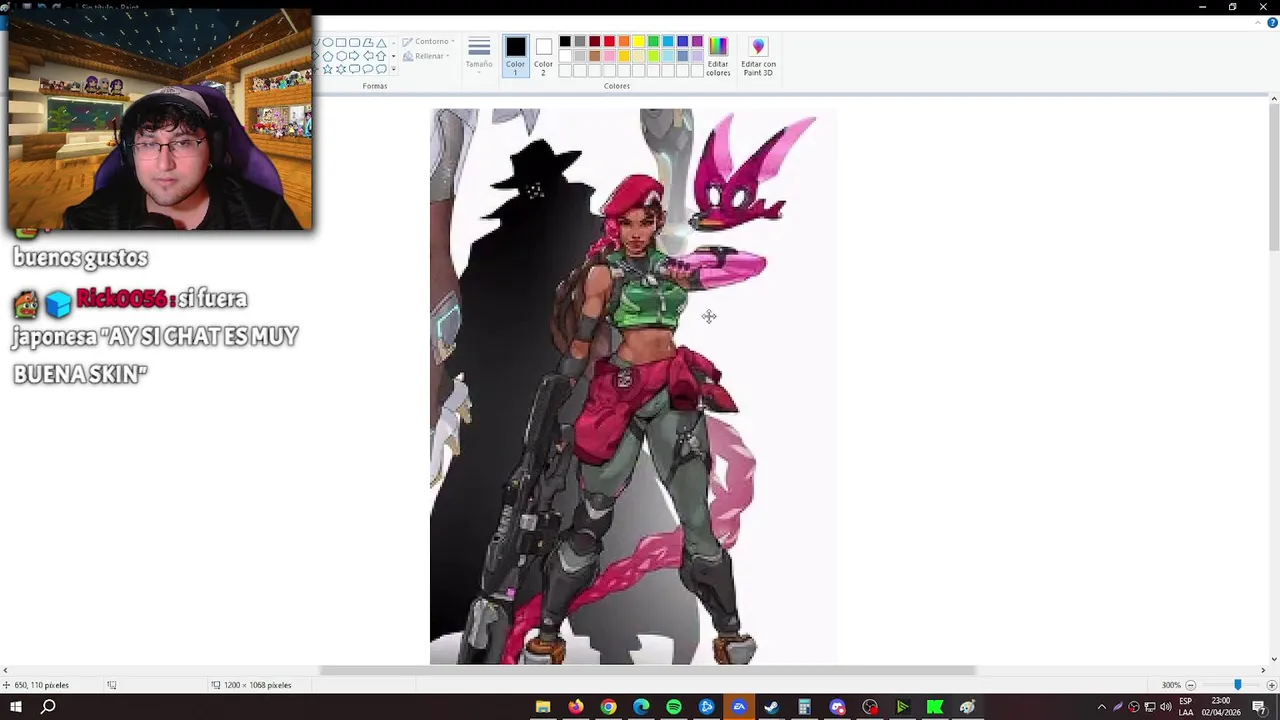This screenshot has width=1280, height=720.
Task: Pick the pink color swatch
Action: coord(609,56)
